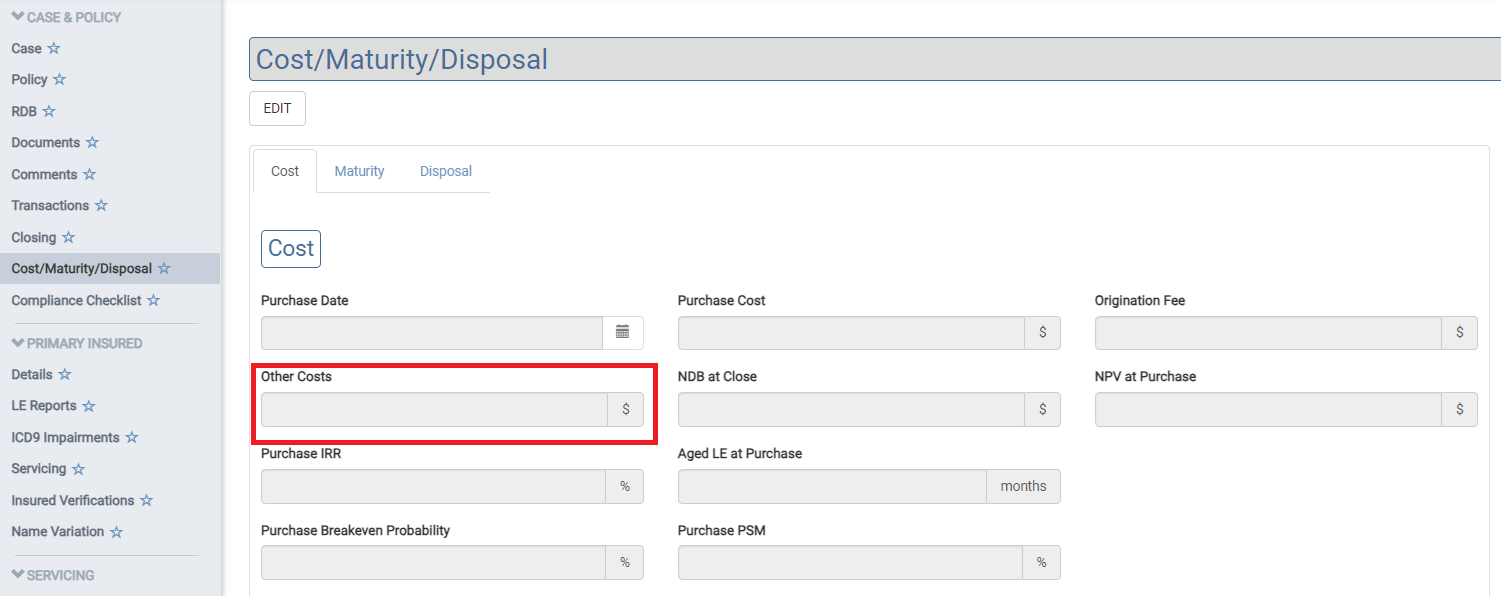Collapse the Case & Policy section
The height and width of the screenshot is (596, 1501).
pyautogui.click(x=18, y=17)
